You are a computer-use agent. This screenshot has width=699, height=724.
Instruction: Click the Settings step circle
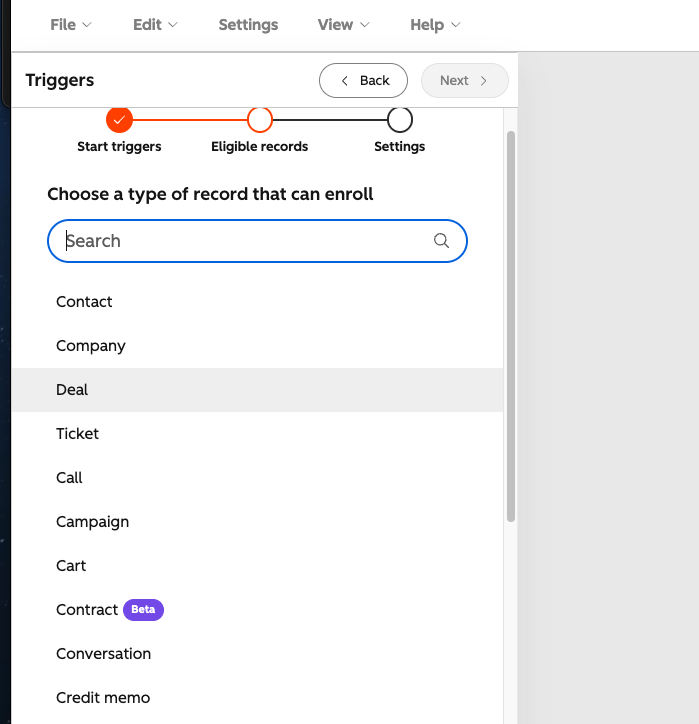[400, 120]
